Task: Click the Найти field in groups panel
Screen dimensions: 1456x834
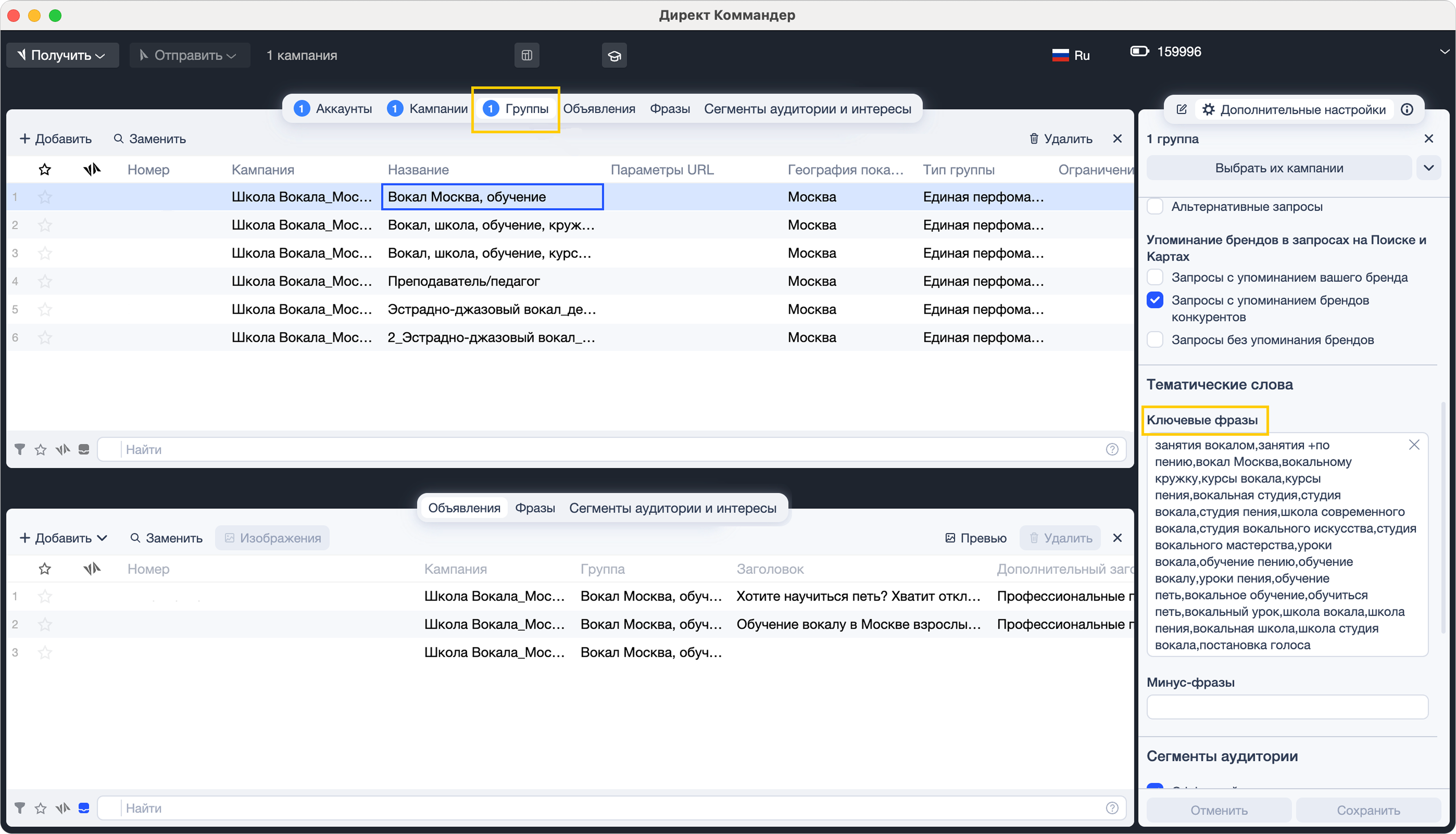Action: click(x=612, y=450)
